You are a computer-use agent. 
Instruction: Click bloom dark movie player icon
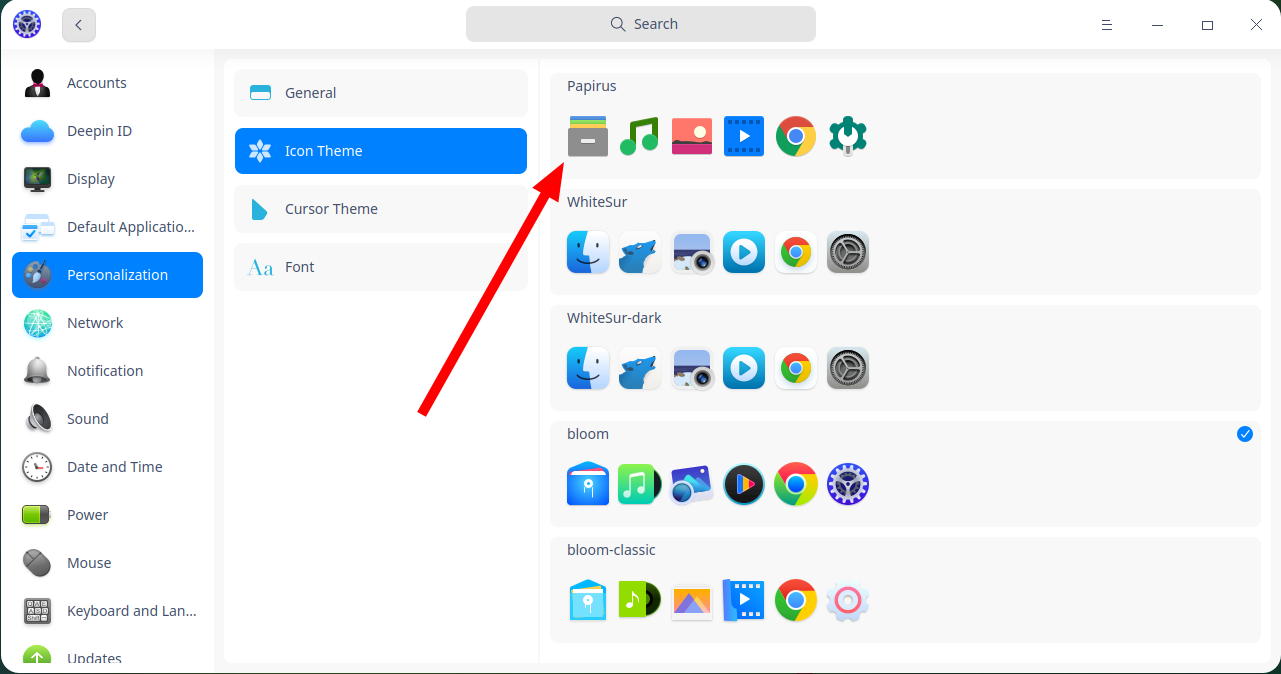click(744, 484)
